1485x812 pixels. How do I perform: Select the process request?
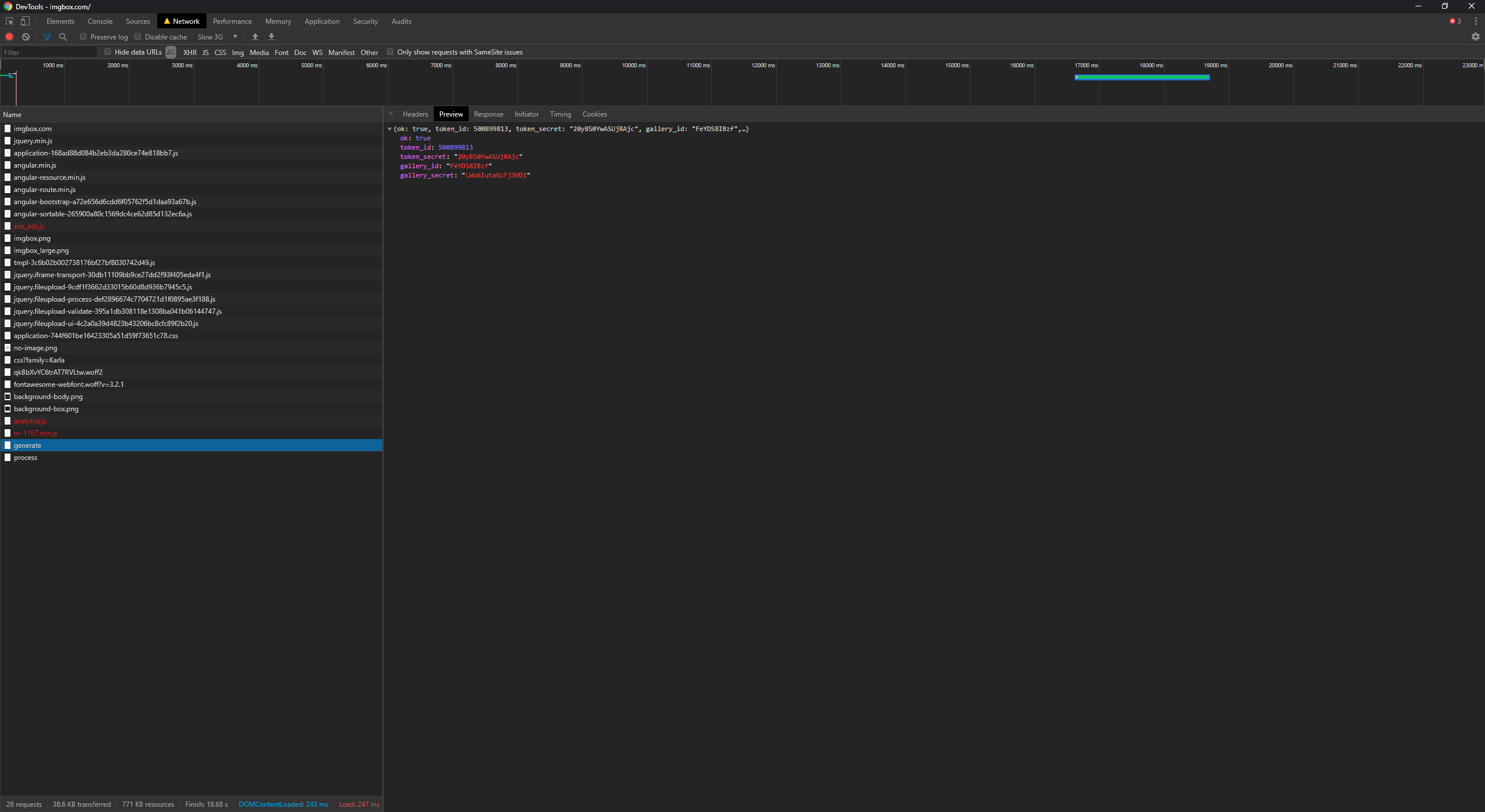tap(191, 458)
